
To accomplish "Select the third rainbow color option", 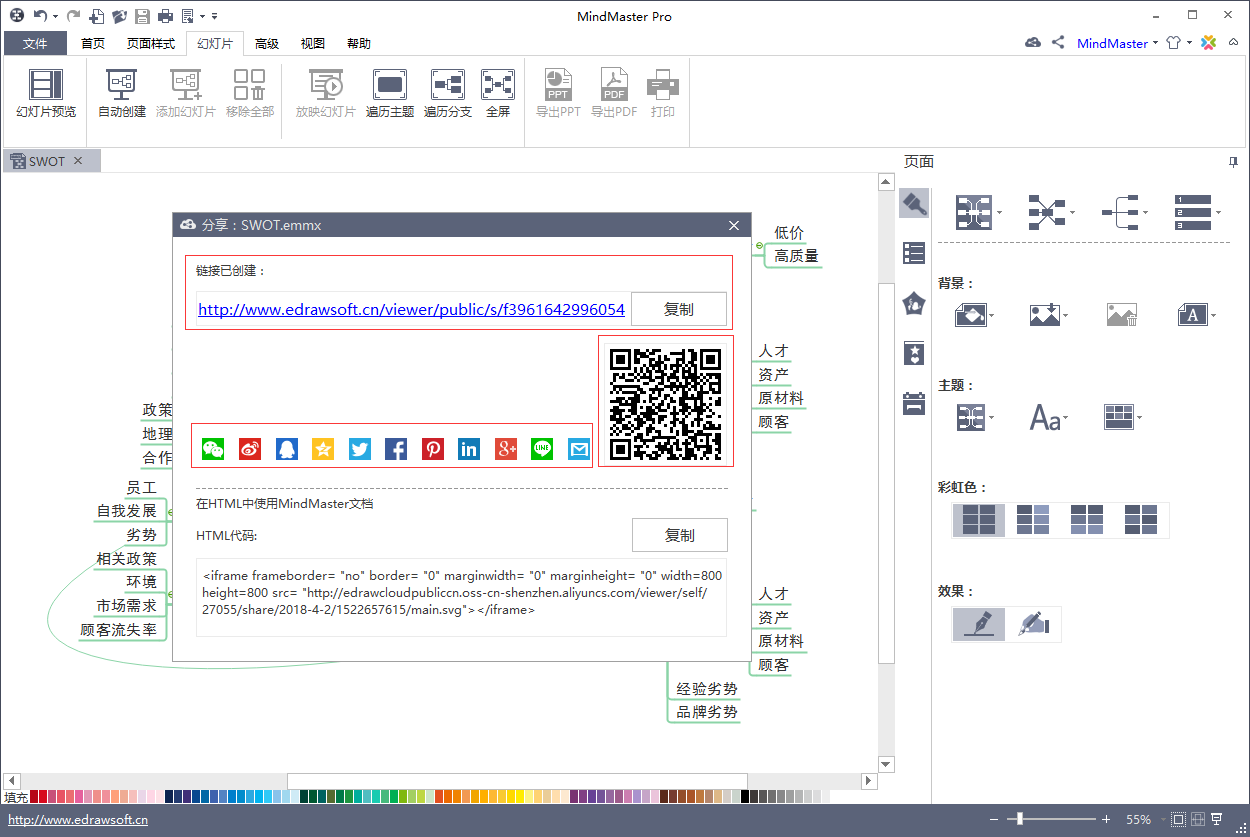I will click(1087, 520).
